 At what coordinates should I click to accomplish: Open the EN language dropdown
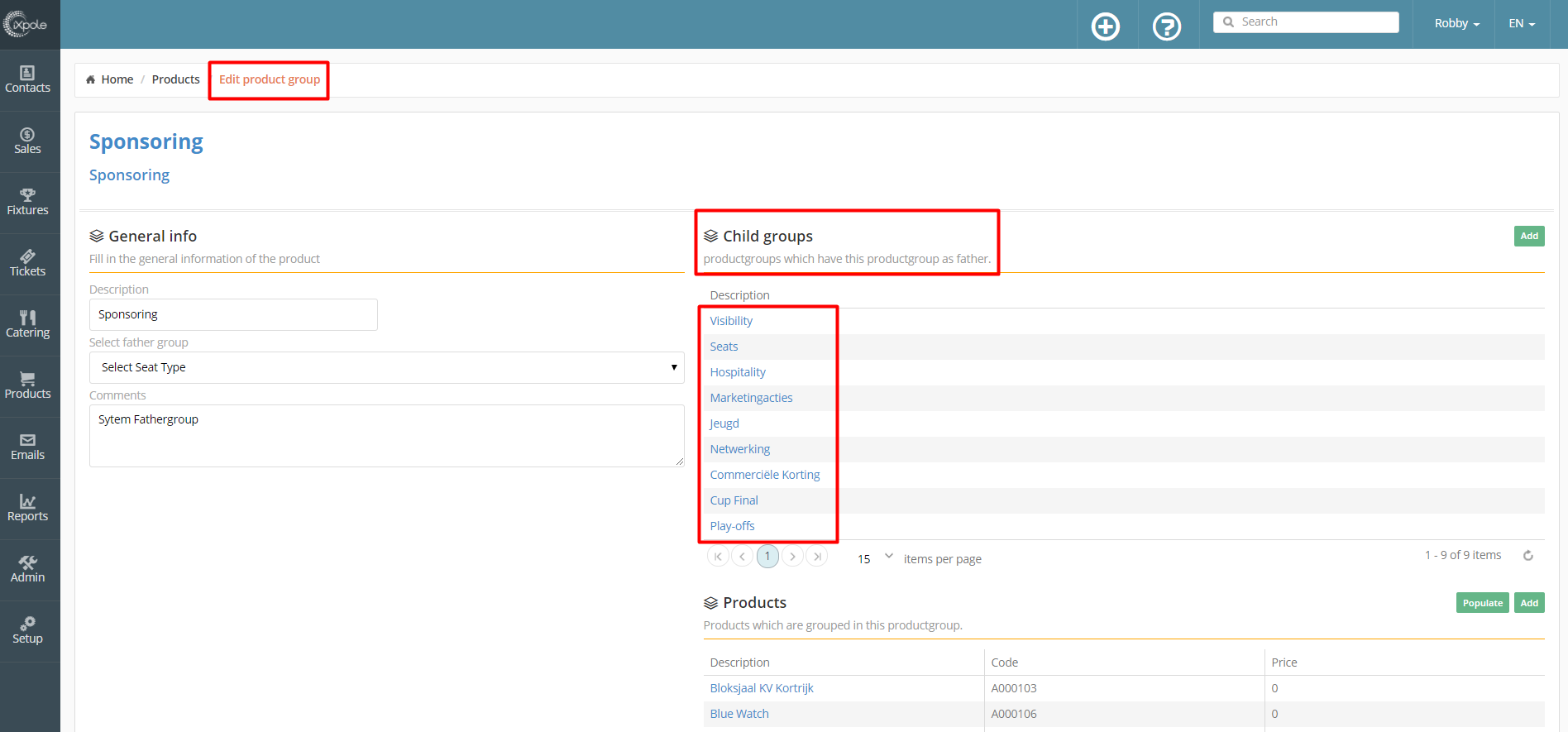[x=1522, y=23]
